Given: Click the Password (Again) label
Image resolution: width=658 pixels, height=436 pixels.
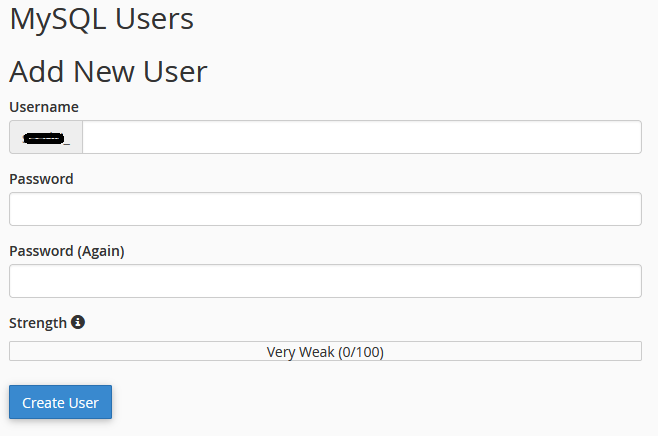Looking at the screenshot, I should 67,251.
